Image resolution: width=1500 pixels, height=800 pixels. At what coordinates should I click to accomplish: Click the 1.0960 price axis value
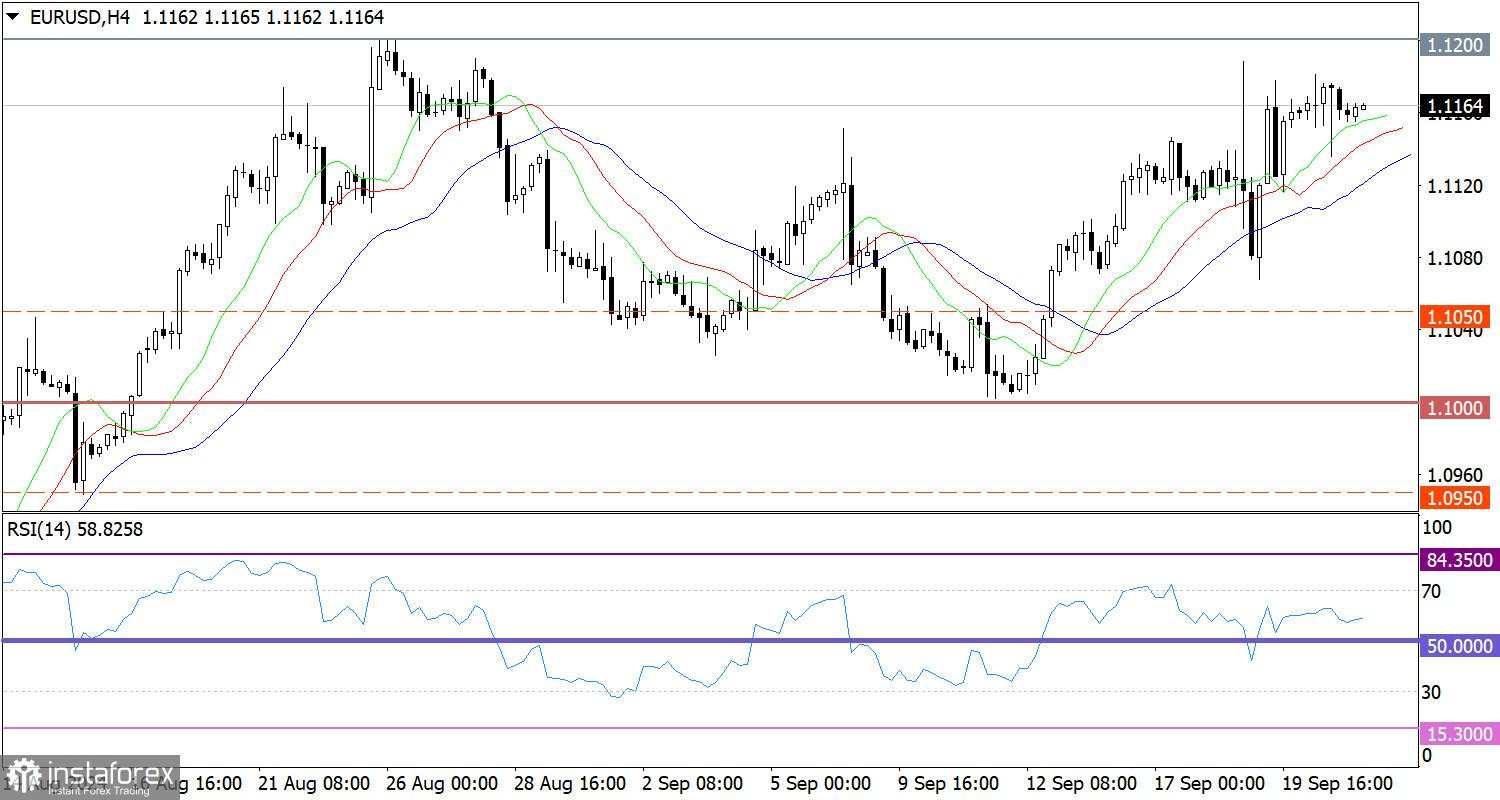click(x=1456, y=475)
